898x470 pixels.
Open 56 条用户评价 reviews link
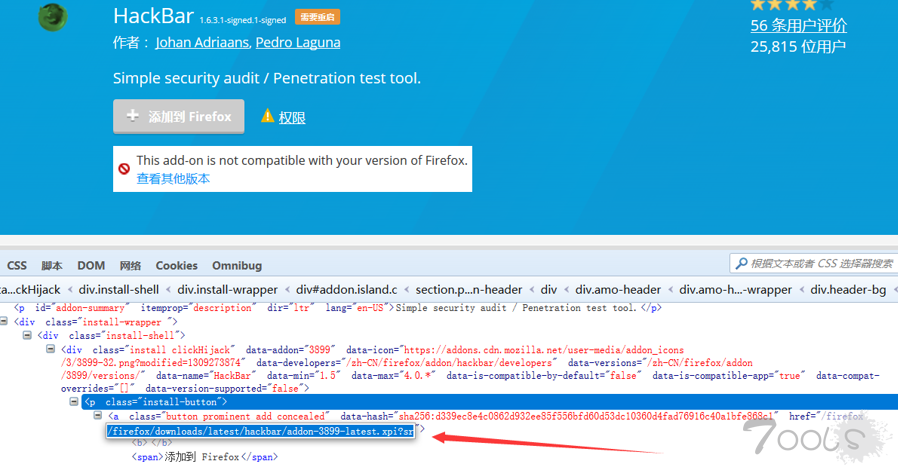(798, 25)
